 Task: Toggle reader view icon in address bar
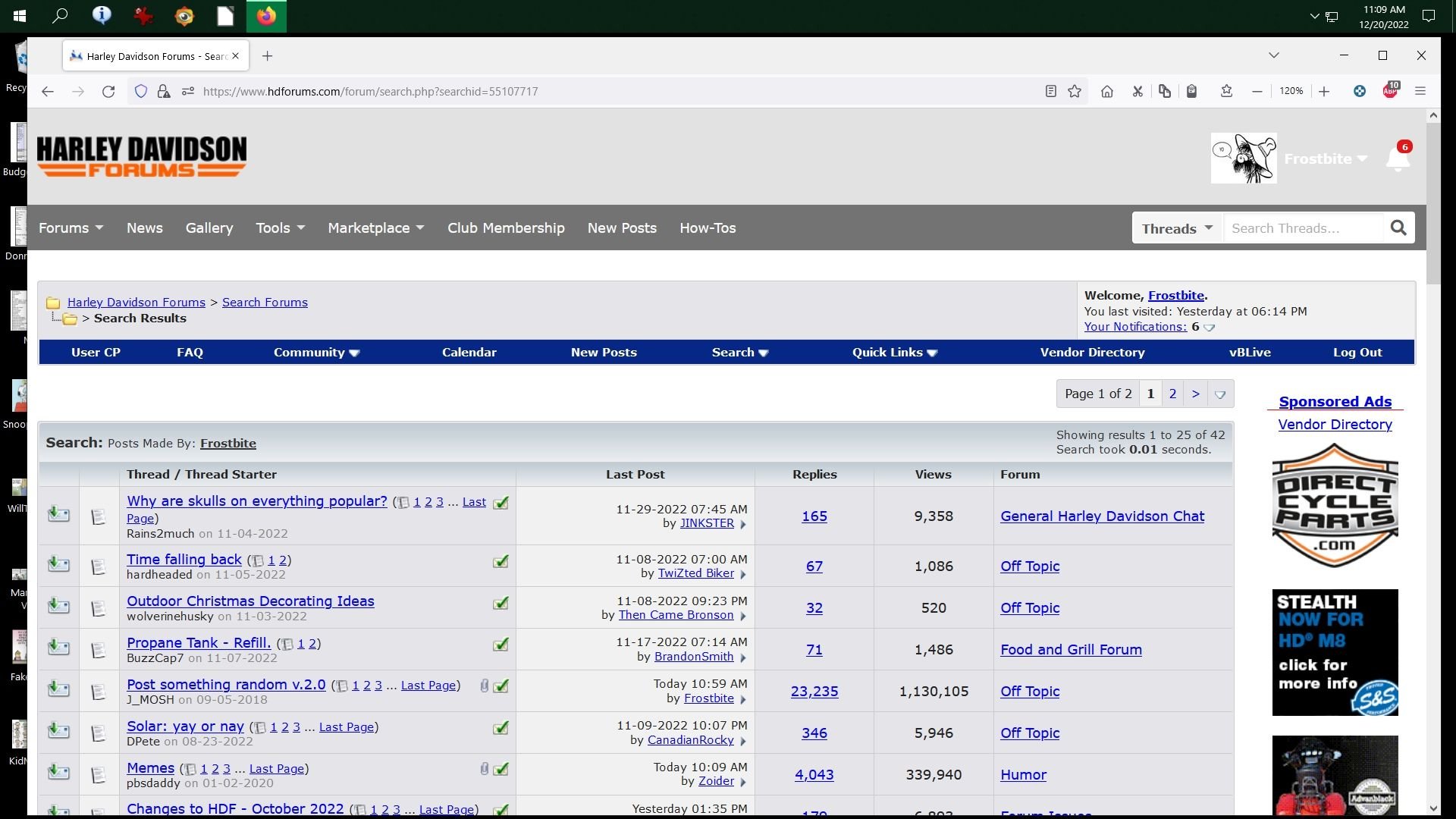1050,92
